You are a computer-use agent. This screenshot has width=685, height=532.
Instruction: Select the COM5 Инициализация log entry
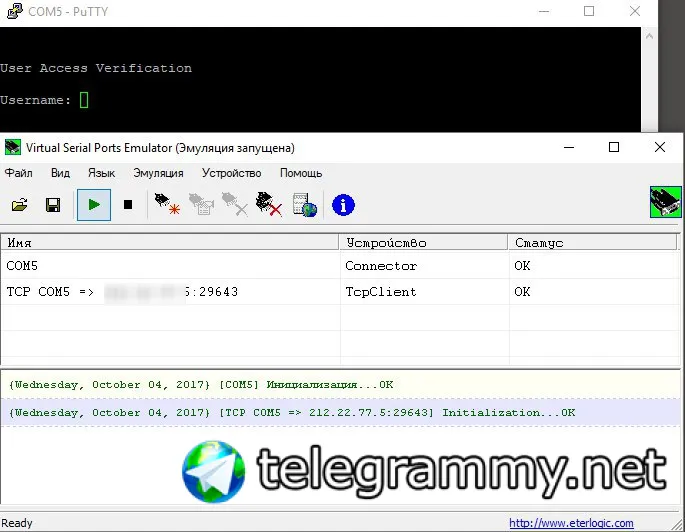pyautogui.click(x=340, y=384)
